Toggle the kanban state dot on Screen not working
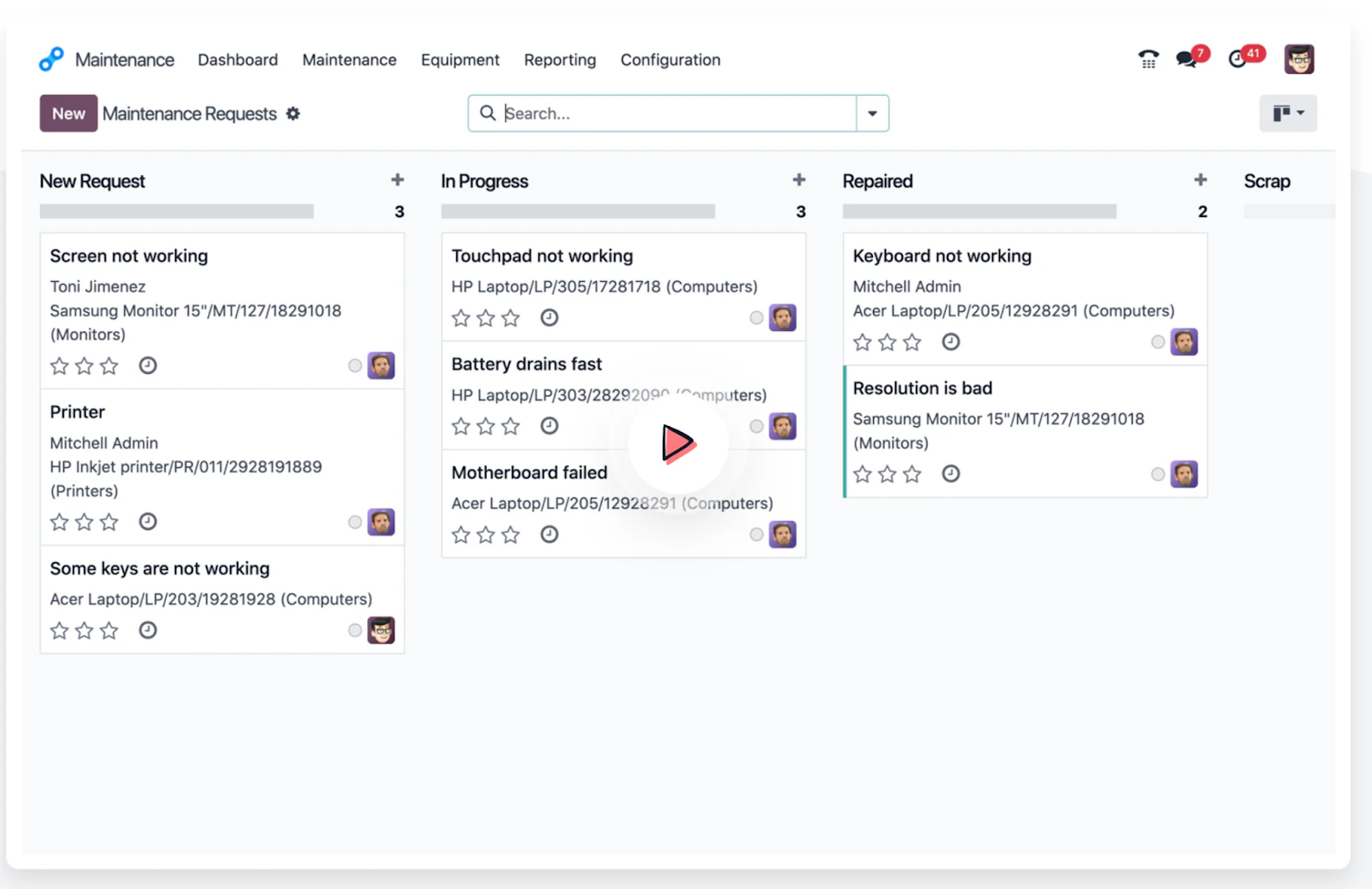Screen dimensions: 1372x889 pos(355,366)
